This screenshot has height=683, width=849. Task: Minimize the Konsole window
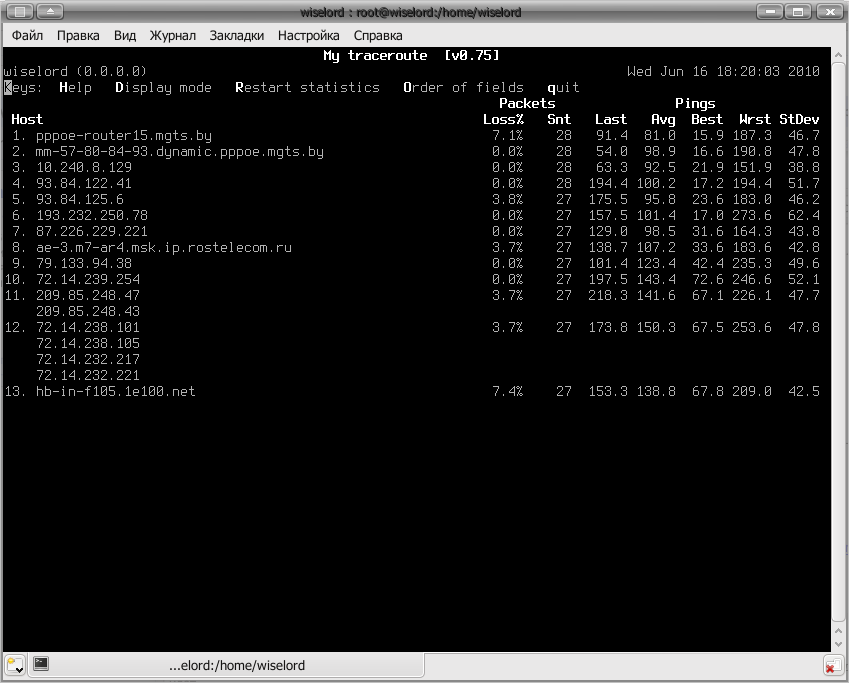coord(769,11)
